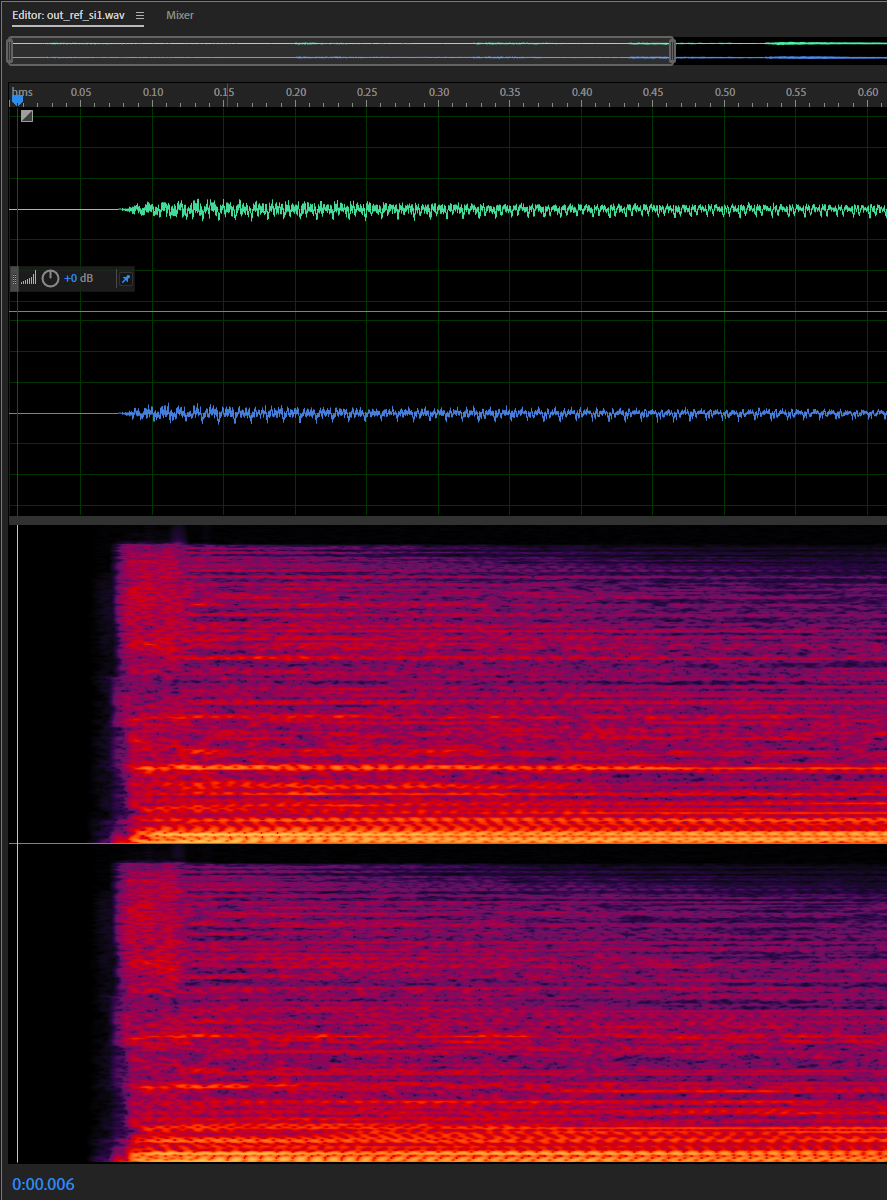This screenshot has width=887, height=1200.
Task: Switch to the Mixer tab
Action: click(x=180, y=16)
